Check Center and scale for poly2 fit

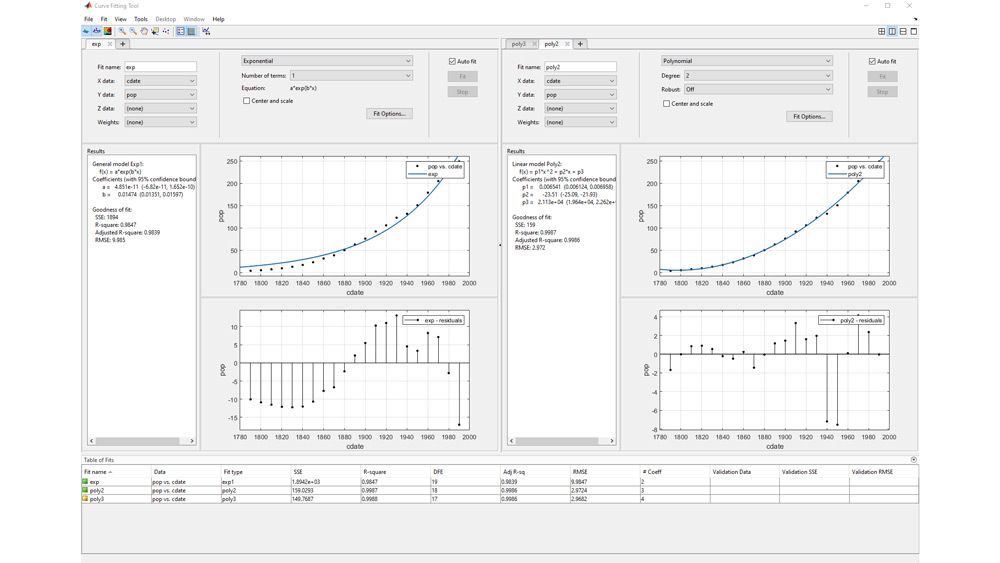[667, 103]
